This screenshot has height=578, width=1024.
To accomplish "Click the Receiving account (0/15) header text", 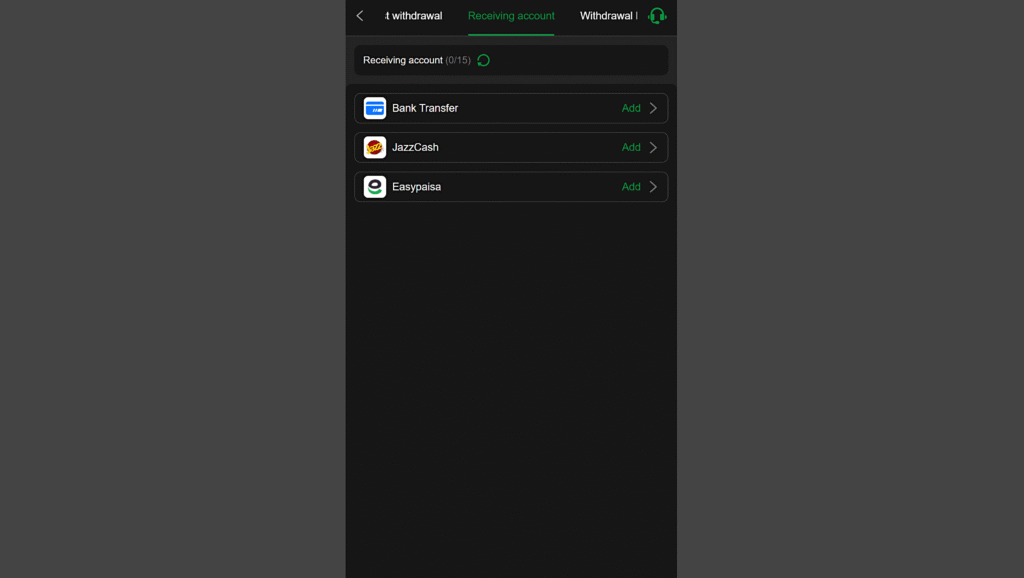I will pos(417,60).
